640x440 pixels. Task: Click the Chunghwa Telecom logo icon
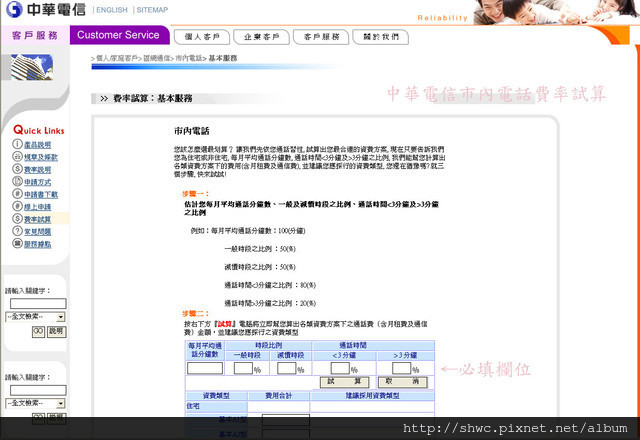pyautogui.click(x=14, y=9)
